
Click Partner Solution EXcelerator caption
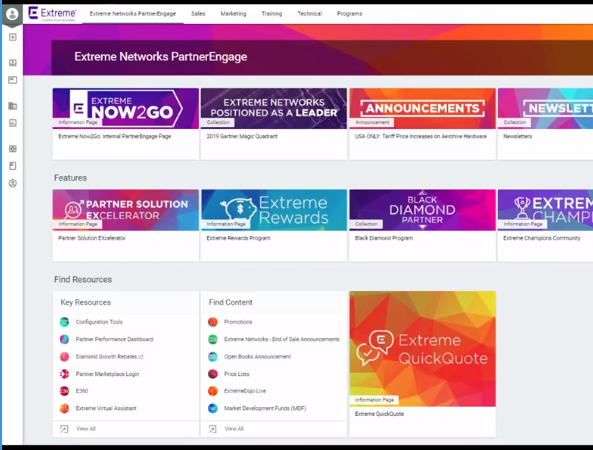[92, 238]
